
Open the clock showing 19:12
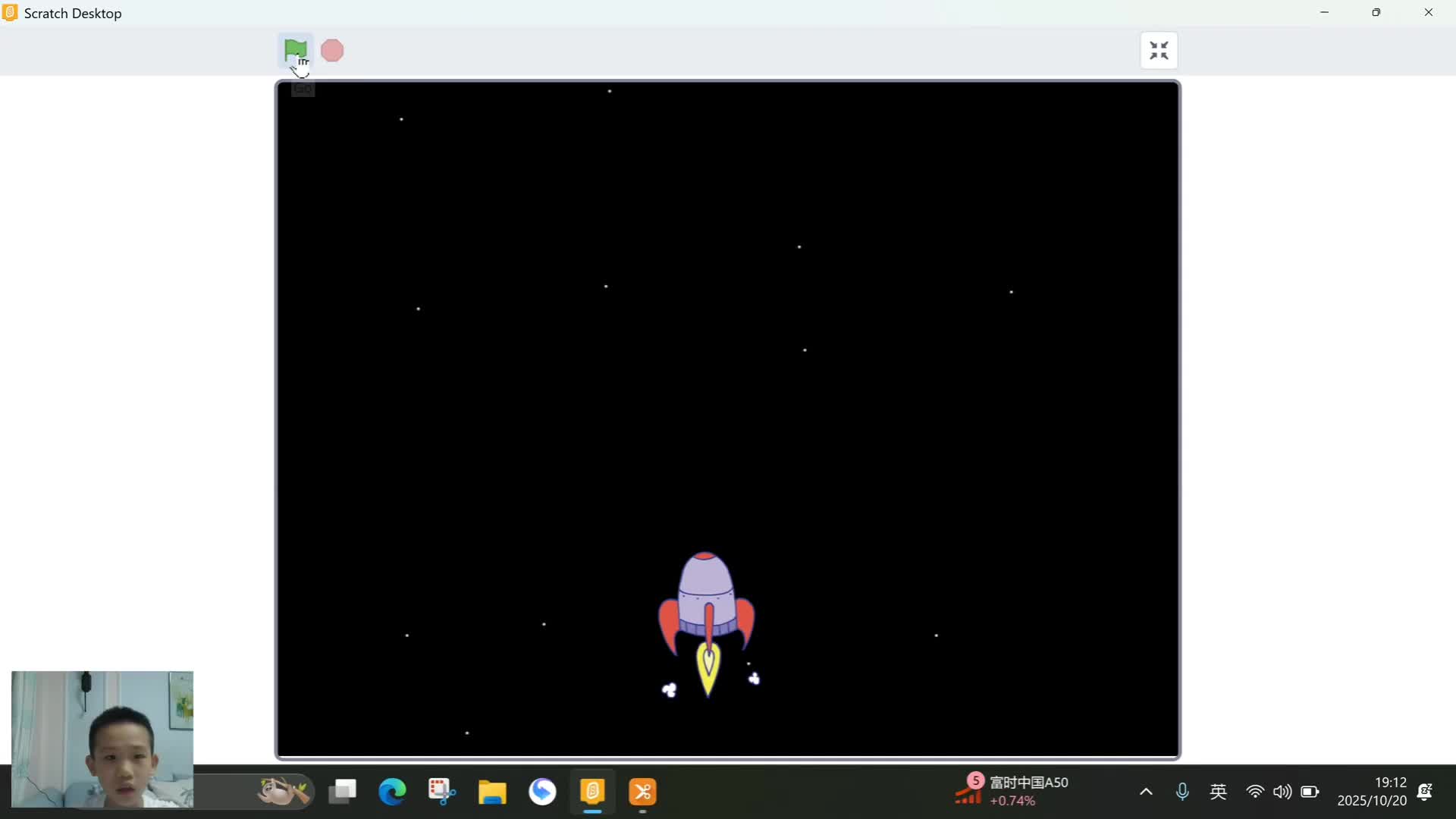[x=1372, y=791]
